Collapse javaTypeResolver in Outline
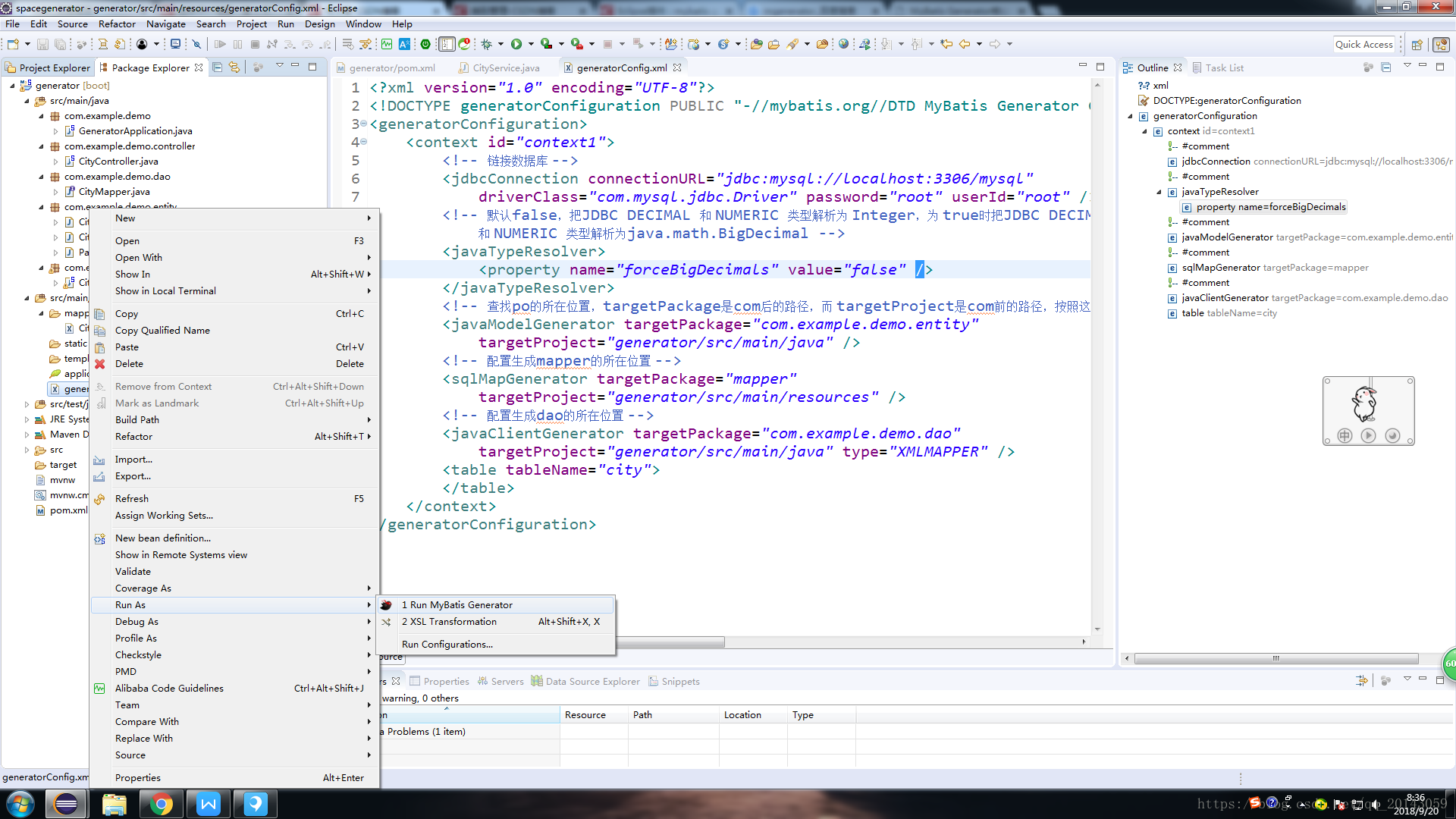This screenshot has height=819, width=1456. [x=1159, y=192]
